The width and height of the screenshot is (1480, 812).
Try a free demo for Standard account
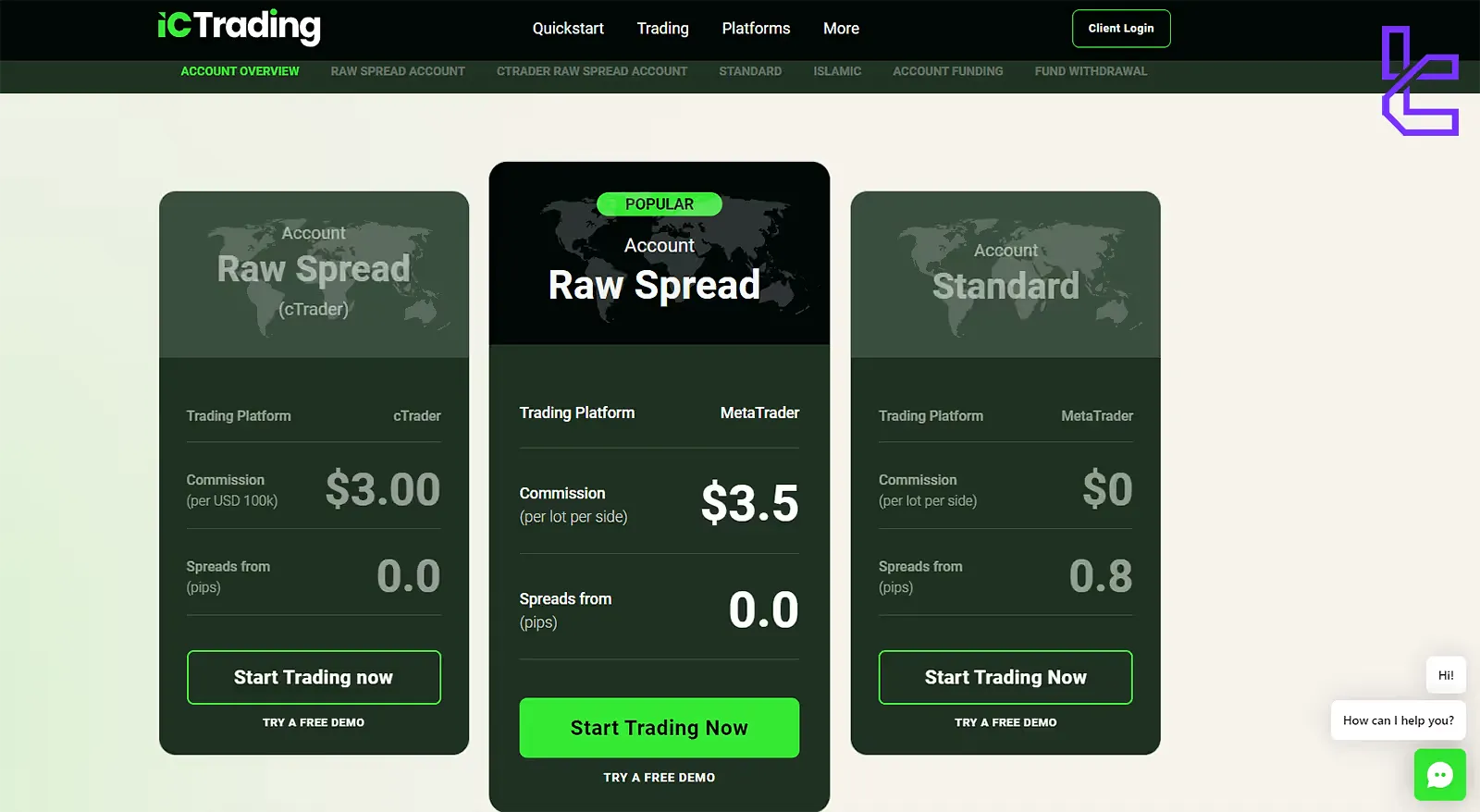click(x=1005, y=722)
